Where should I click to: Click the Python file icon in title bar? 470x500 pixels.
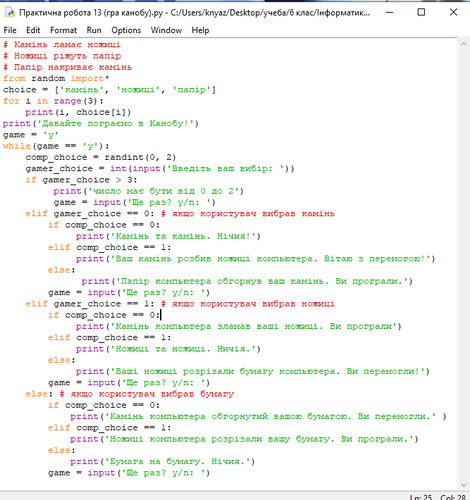pyautogui.click(x=10, y=12)
